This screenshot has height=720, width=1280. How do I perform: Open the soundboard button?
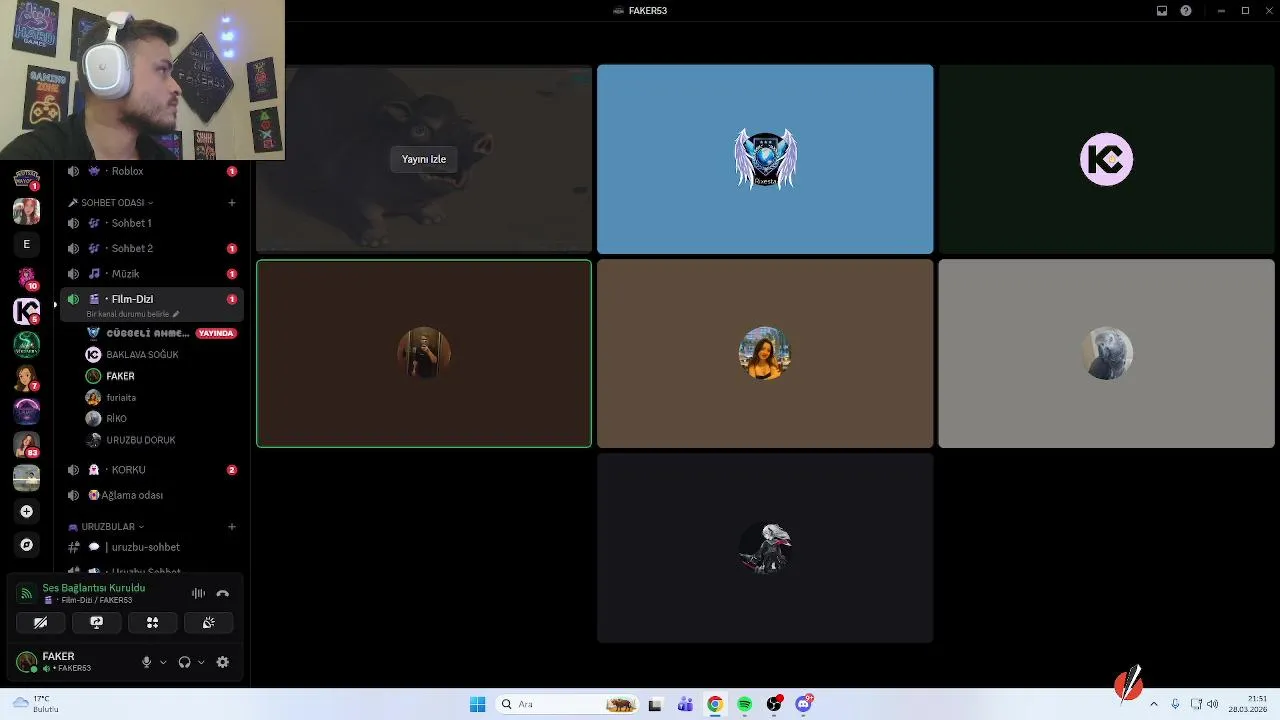coord(208,622)
